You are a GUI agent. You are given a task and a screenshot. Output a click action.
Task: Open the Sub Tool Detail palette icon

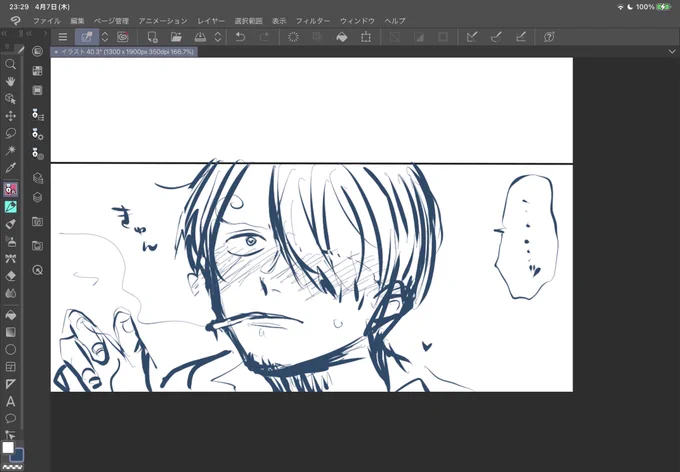tap(38, 135)
